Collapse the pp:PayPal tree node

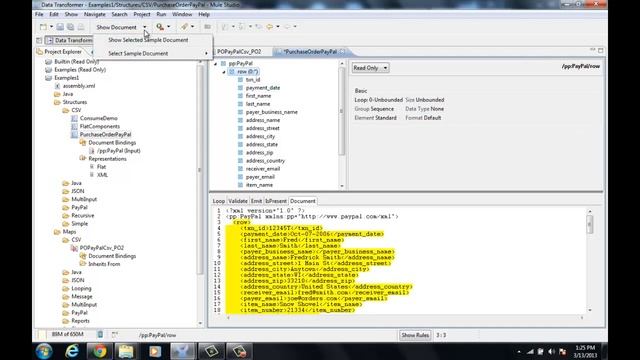click(216, 64)
